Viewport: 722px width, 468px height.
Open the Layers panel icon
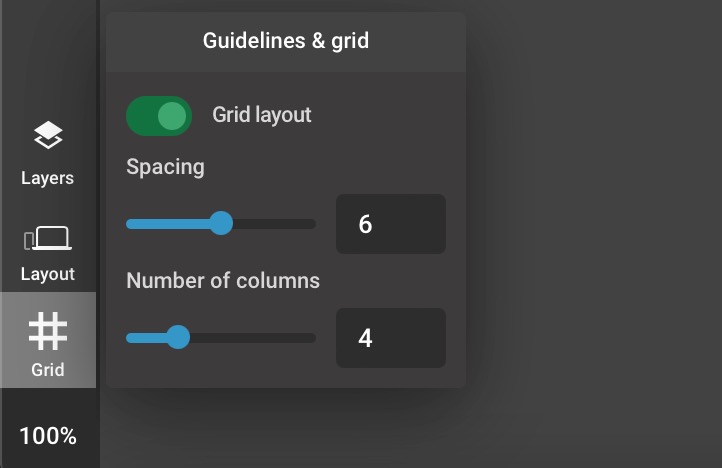(48, 135)
